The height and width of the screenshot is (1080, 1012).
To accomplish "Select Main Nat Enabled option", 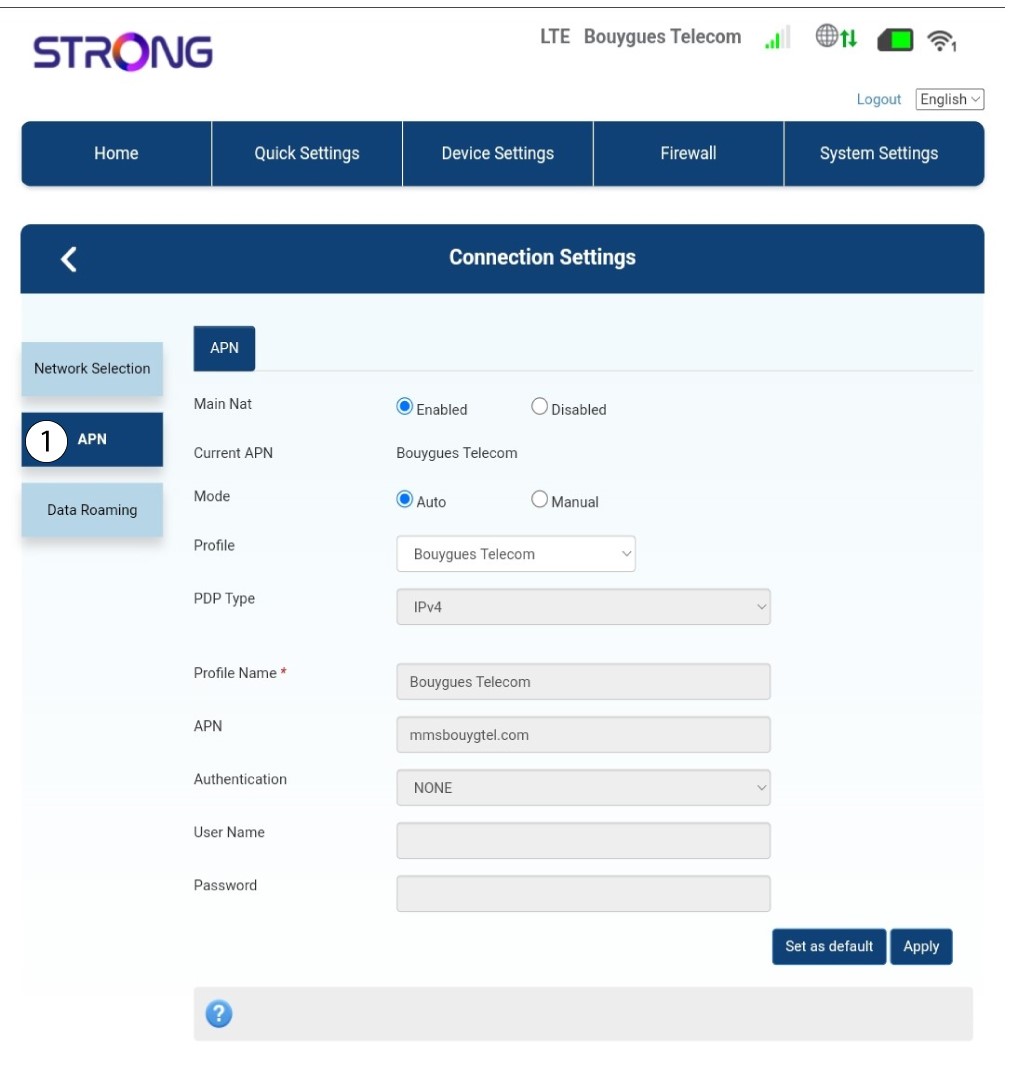I will coord(404,406).
